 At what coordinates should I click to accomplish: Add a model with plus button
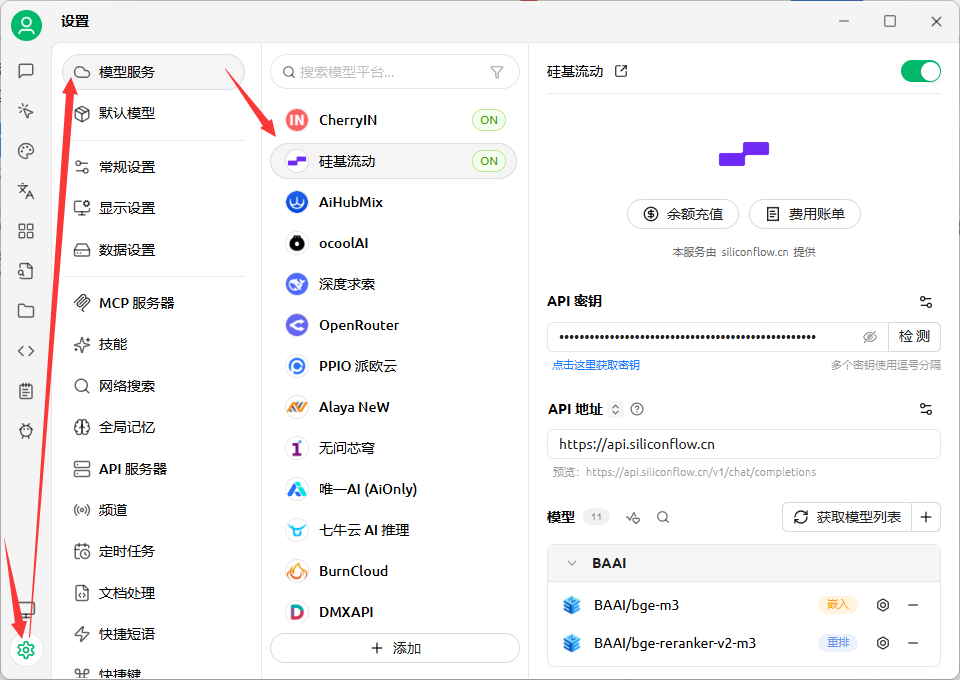click(x=926, y=517)
